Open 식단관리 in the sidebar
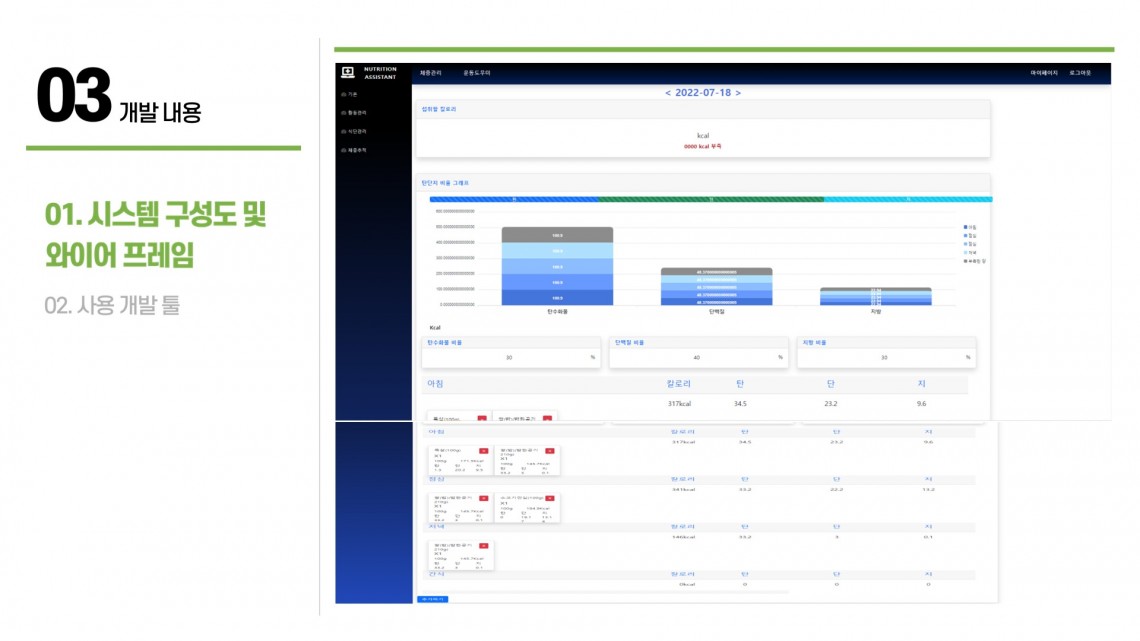The height and width of the screenshot is (641, 1140). click(354, 132)
